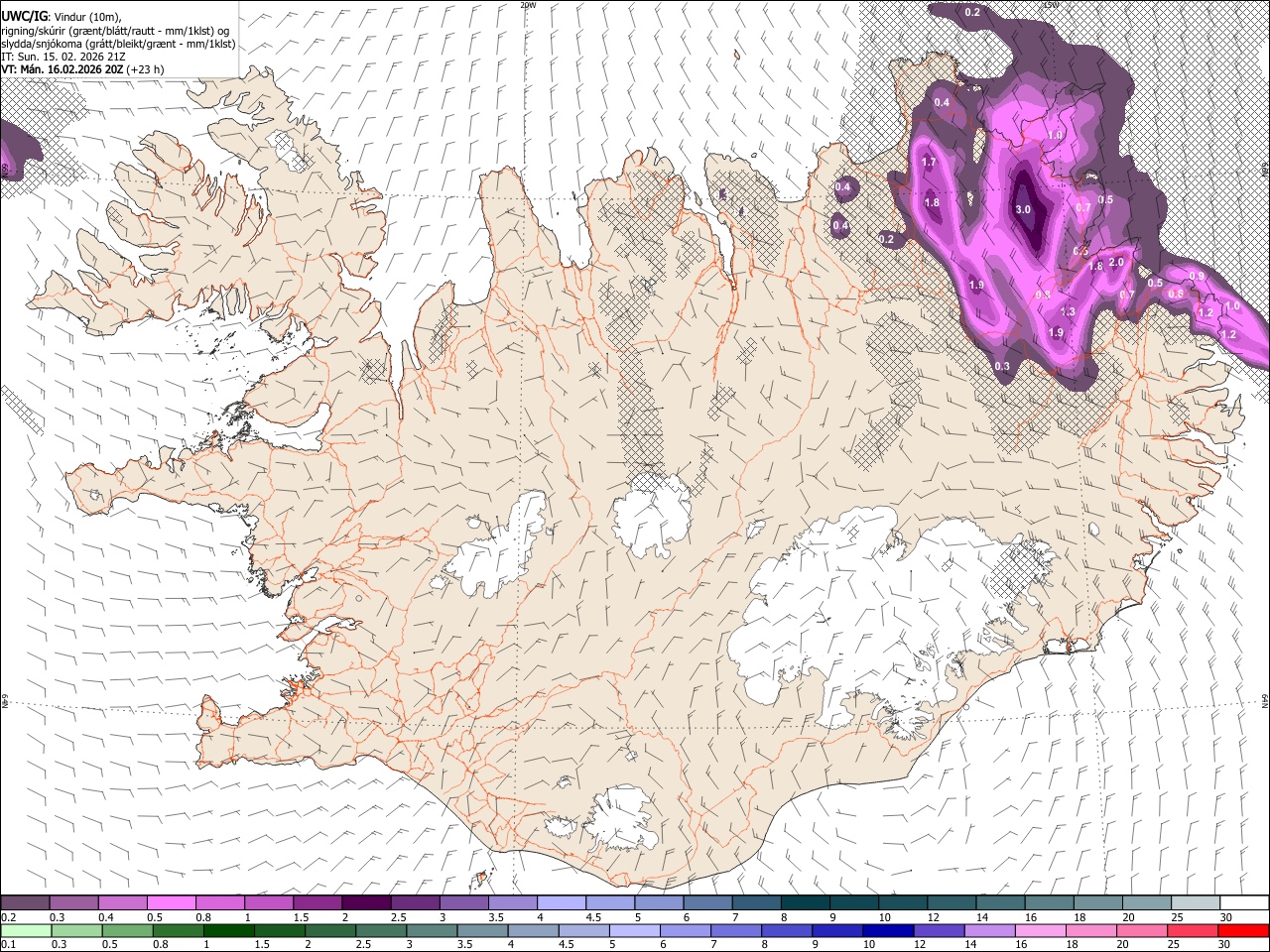Viewport: 1270px width, 952px height.
Task: Click the 'Vindur (10m),' wind layer description
Action: [x=87, y=15]
